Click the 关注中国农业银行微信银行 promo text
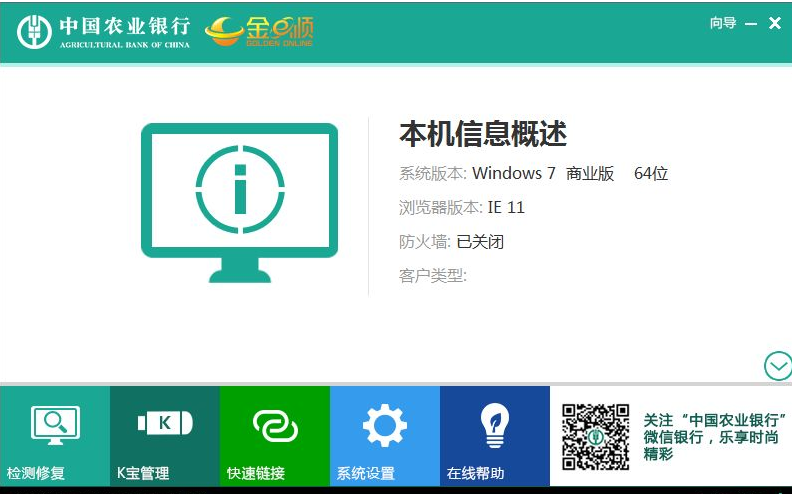This screenshot has width=792, height=494. 715,437
